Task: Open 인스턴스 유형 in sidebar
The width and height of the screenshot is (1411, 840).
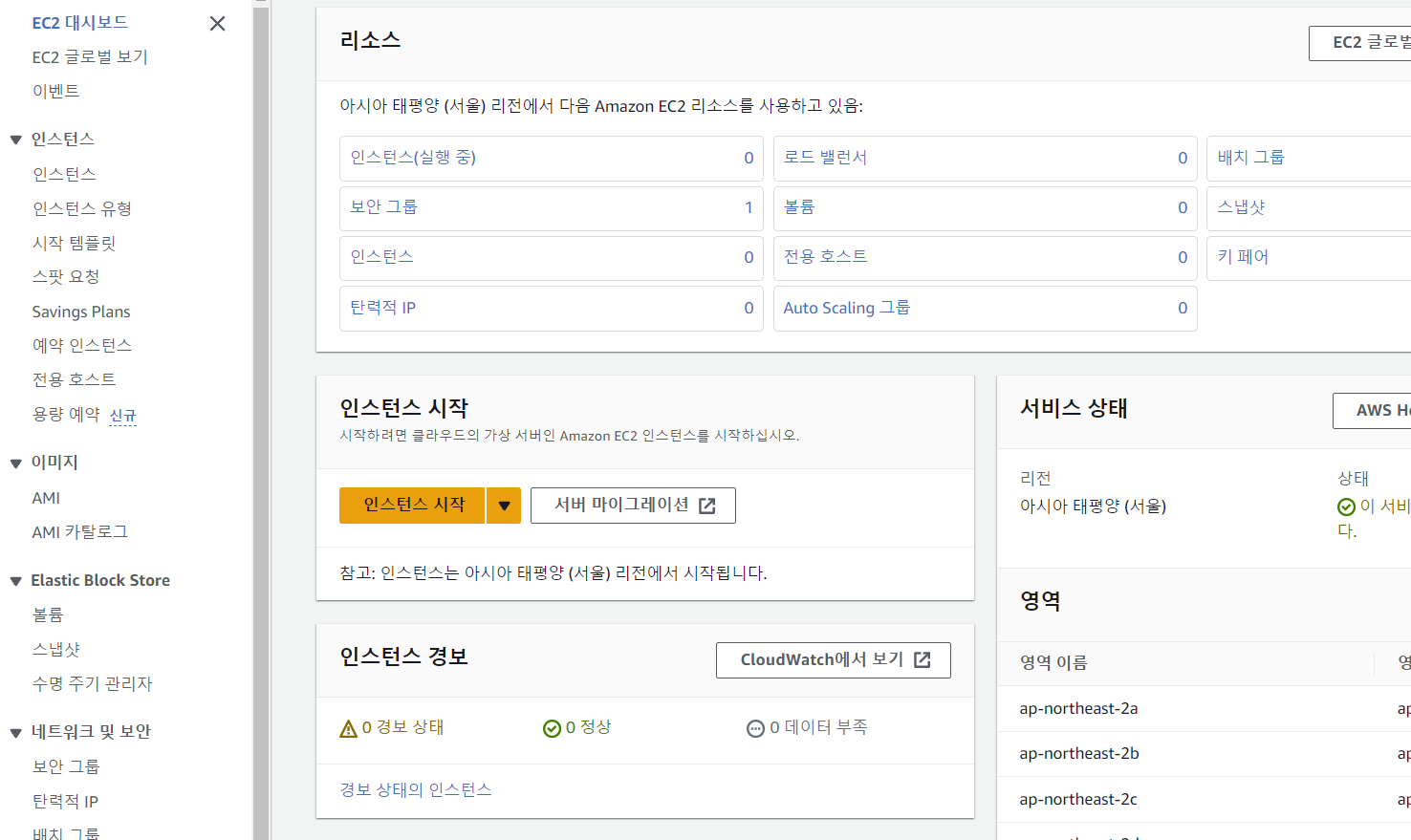Action: (82, 208)
